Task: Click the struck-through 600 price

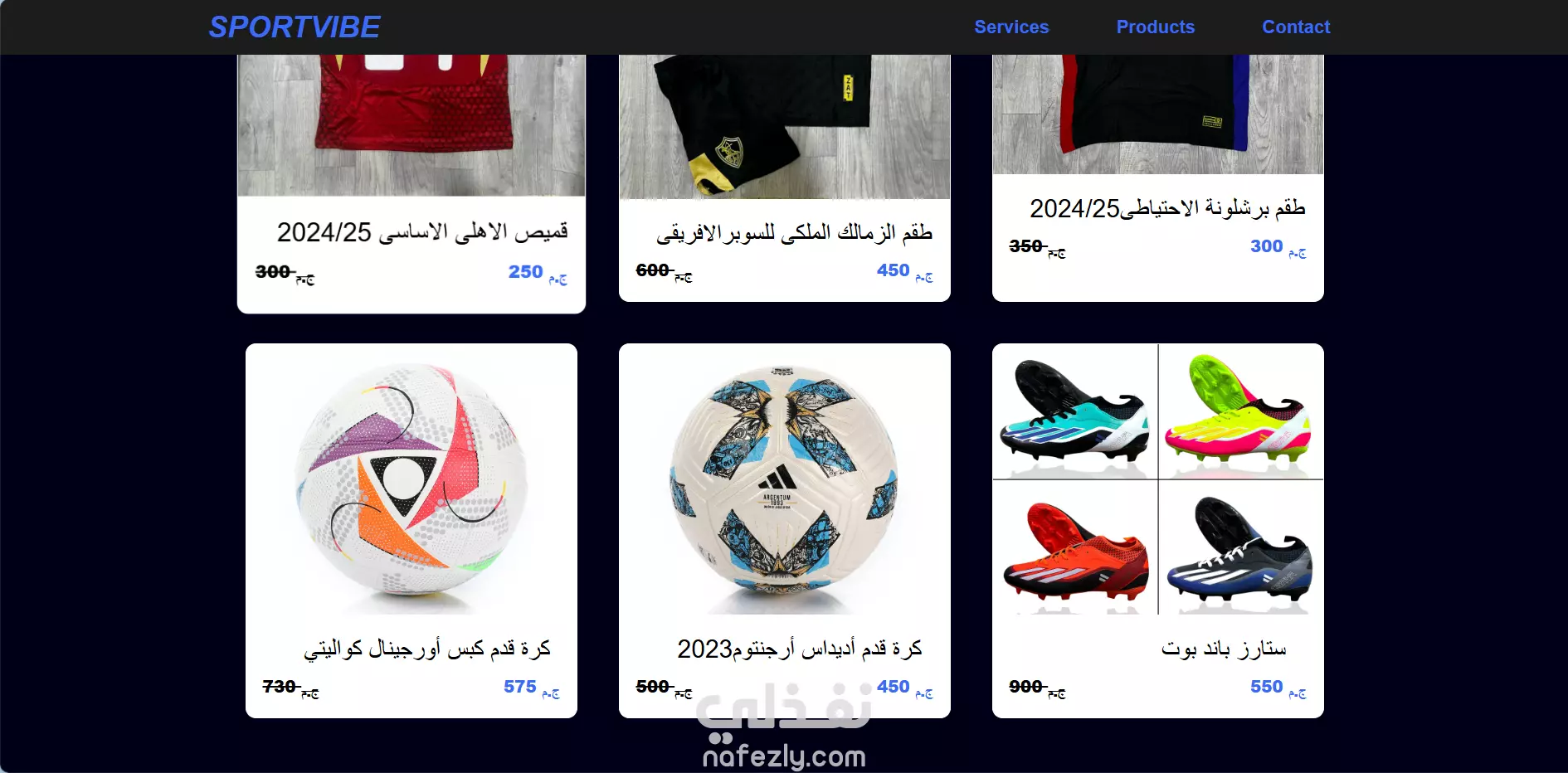Action: (x=653, y=270)
